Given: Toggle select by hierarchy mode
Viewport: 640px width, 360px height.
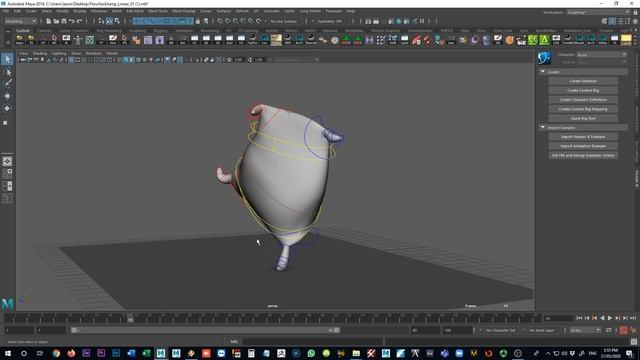Looking at the screenshot, I should (x=102, y=21).
